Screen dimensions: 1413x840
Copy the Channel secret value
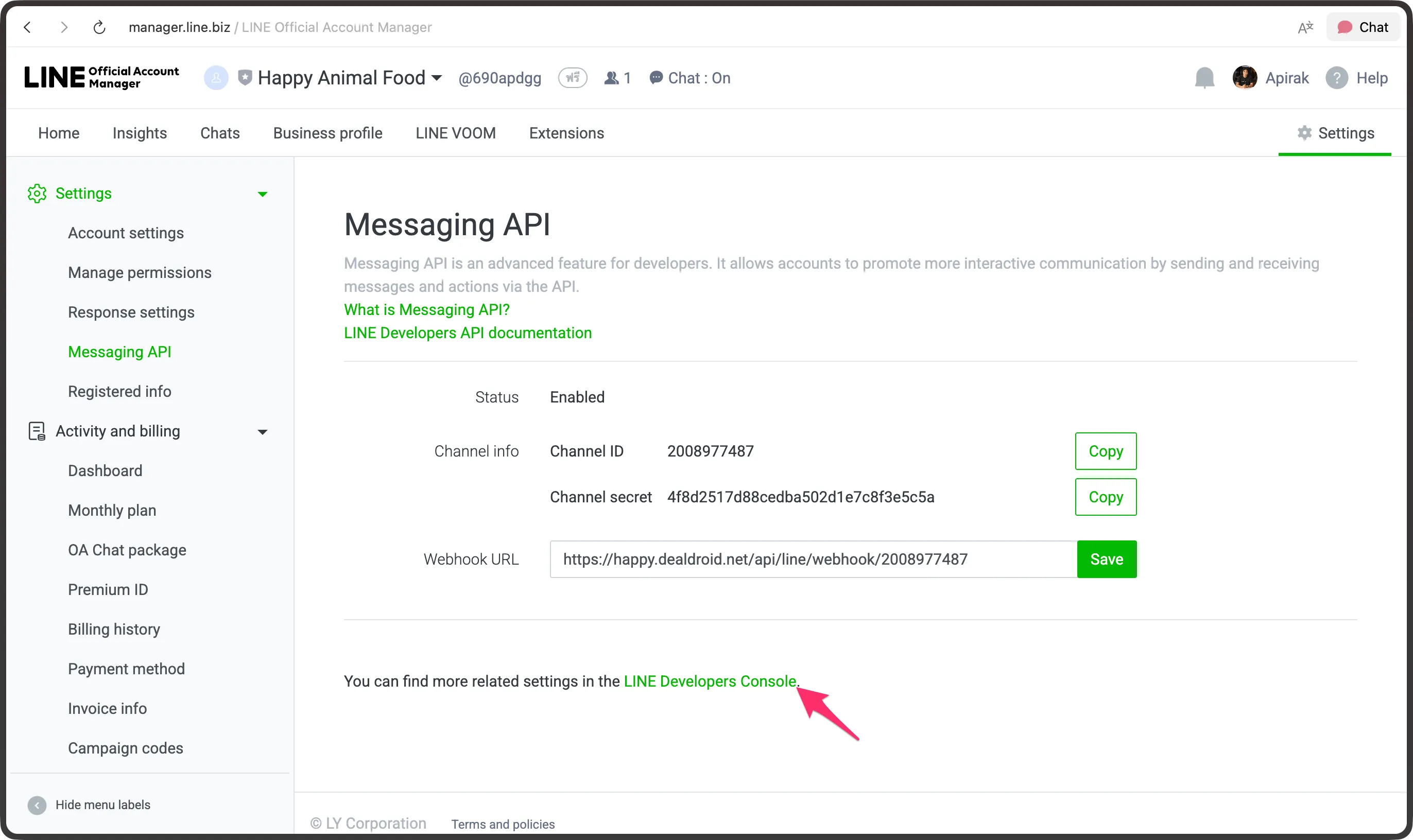[x=1105, y=496]
